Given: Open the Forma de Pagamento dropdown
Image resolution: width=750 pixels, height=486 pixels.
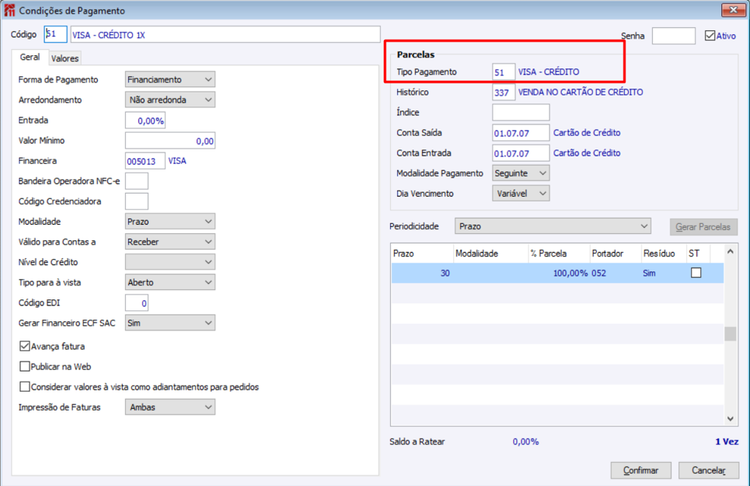Looking at the screenshot, I should pyautogui.click(x=170, y=79).
